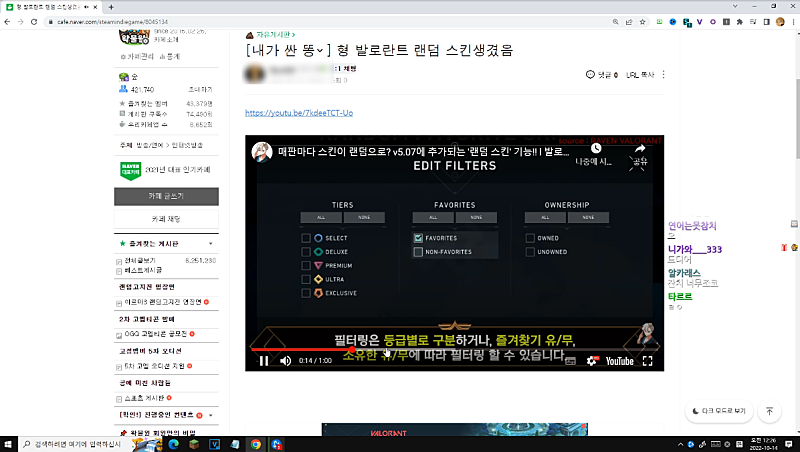This screenshot has width=800, height=452.
Task: Open the 전체글보기 board
Action: click(x=140, y=261)
